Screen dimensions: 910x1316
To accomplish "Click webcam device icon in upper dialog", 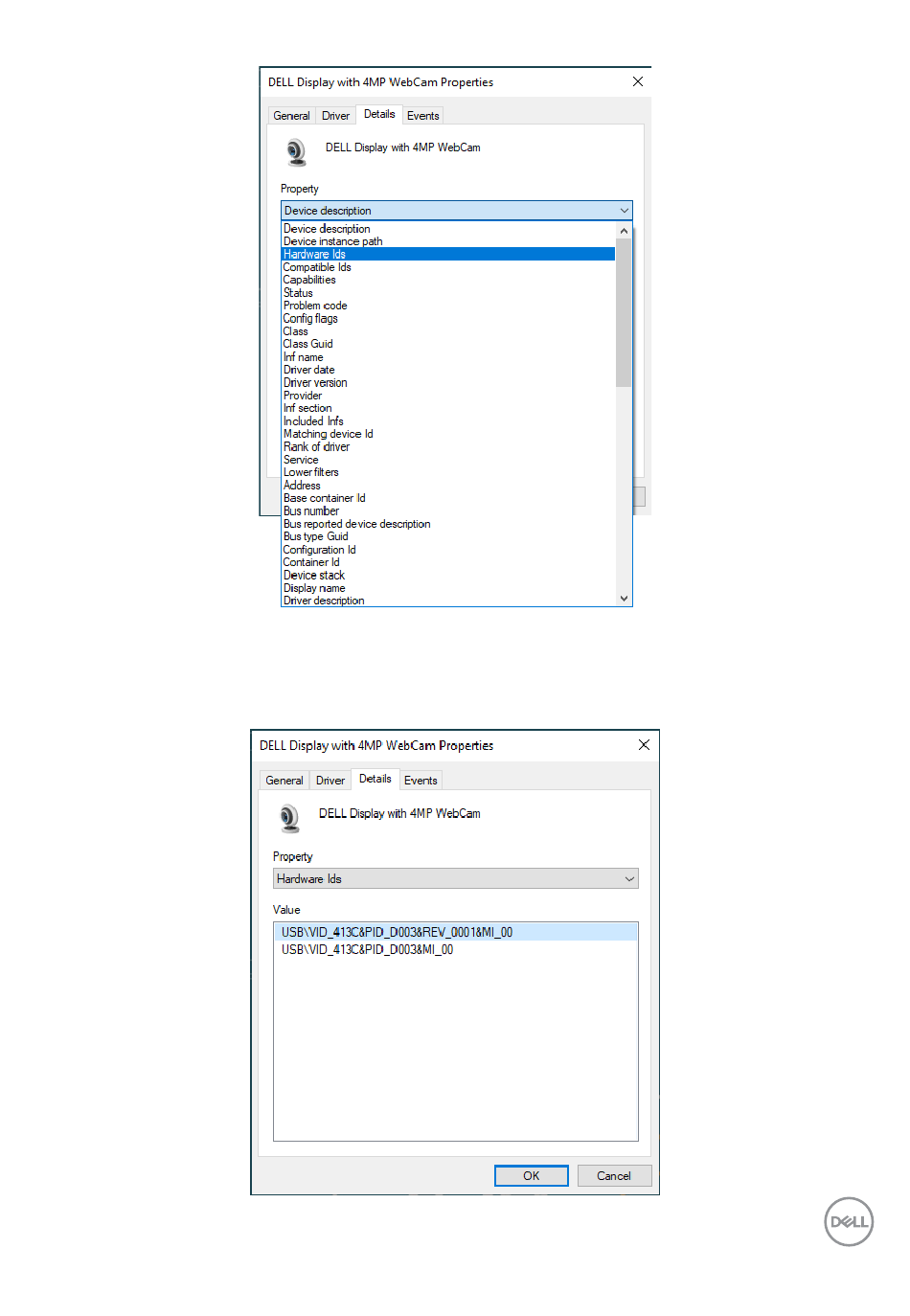I will tap(296, 151).
